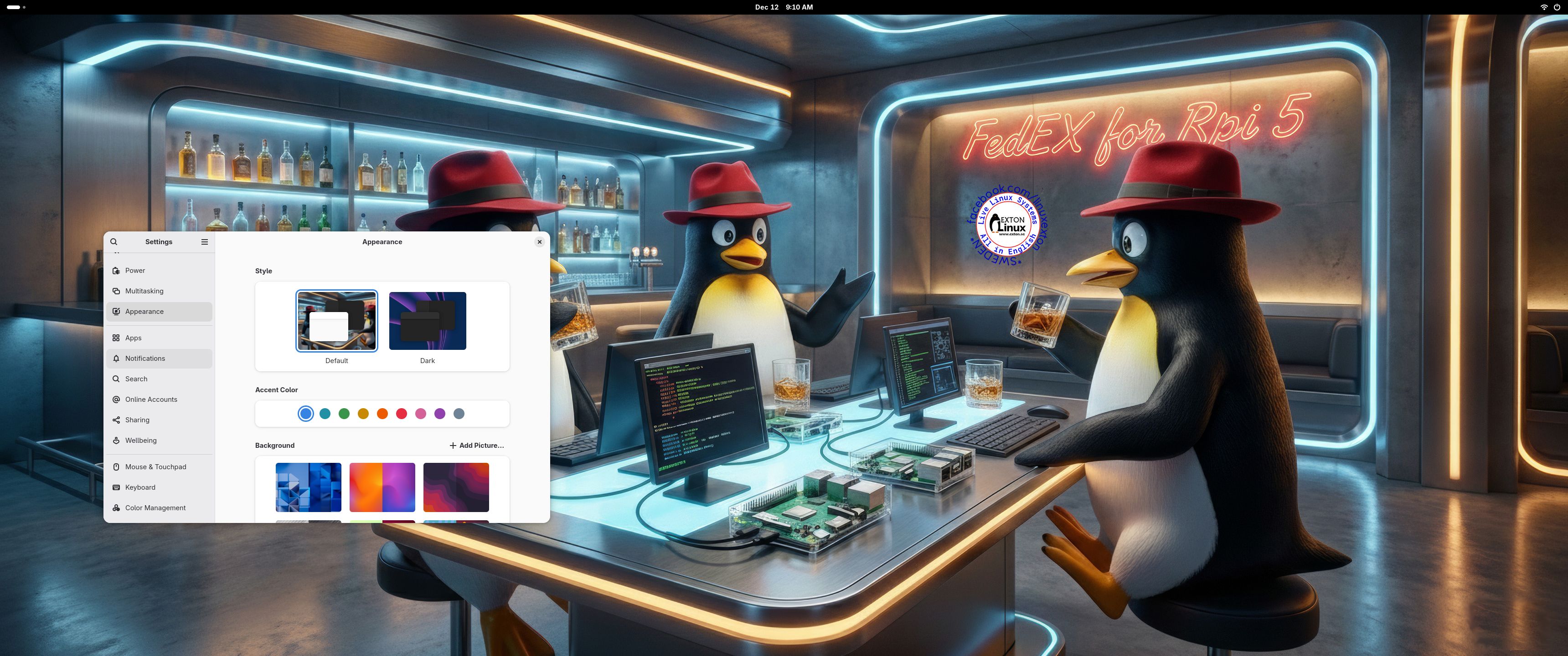1568x656 pixels.
Task: Click the Notifications bell icon
Action: (116, 359)
